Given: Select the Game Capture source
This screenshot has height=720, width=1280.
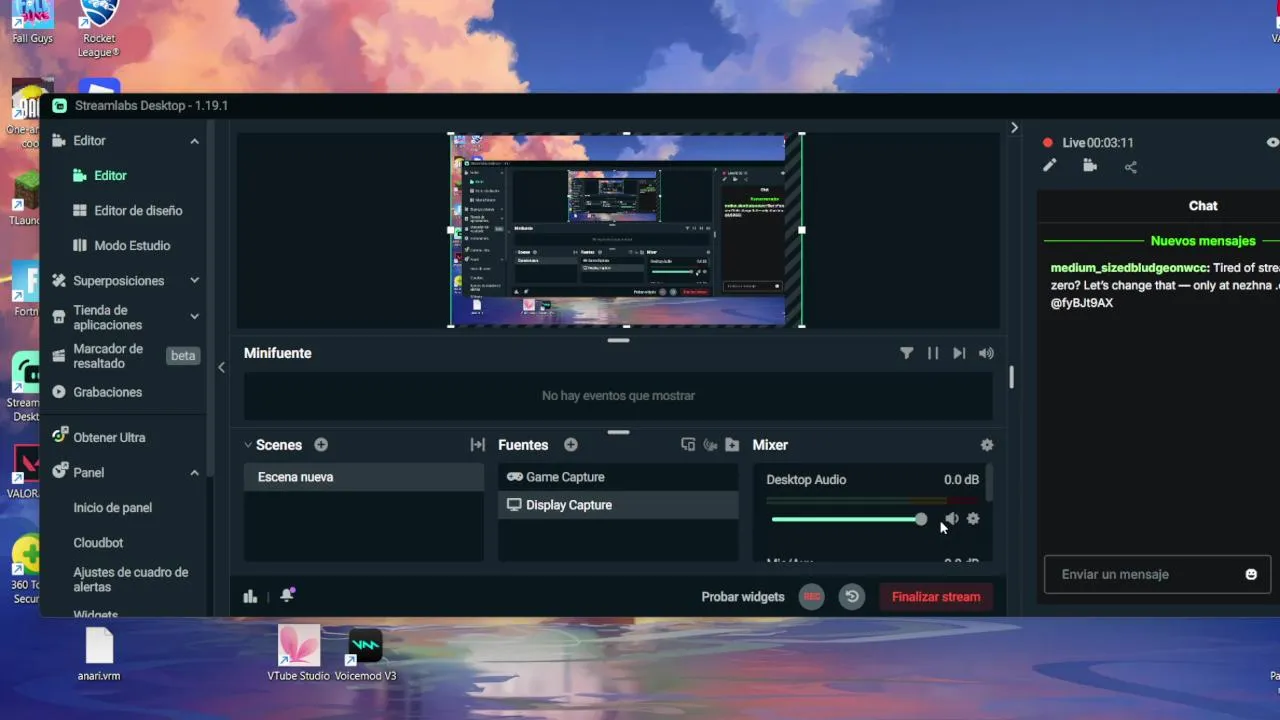Looking at the screenshot, I should click(x=618, y=477).
